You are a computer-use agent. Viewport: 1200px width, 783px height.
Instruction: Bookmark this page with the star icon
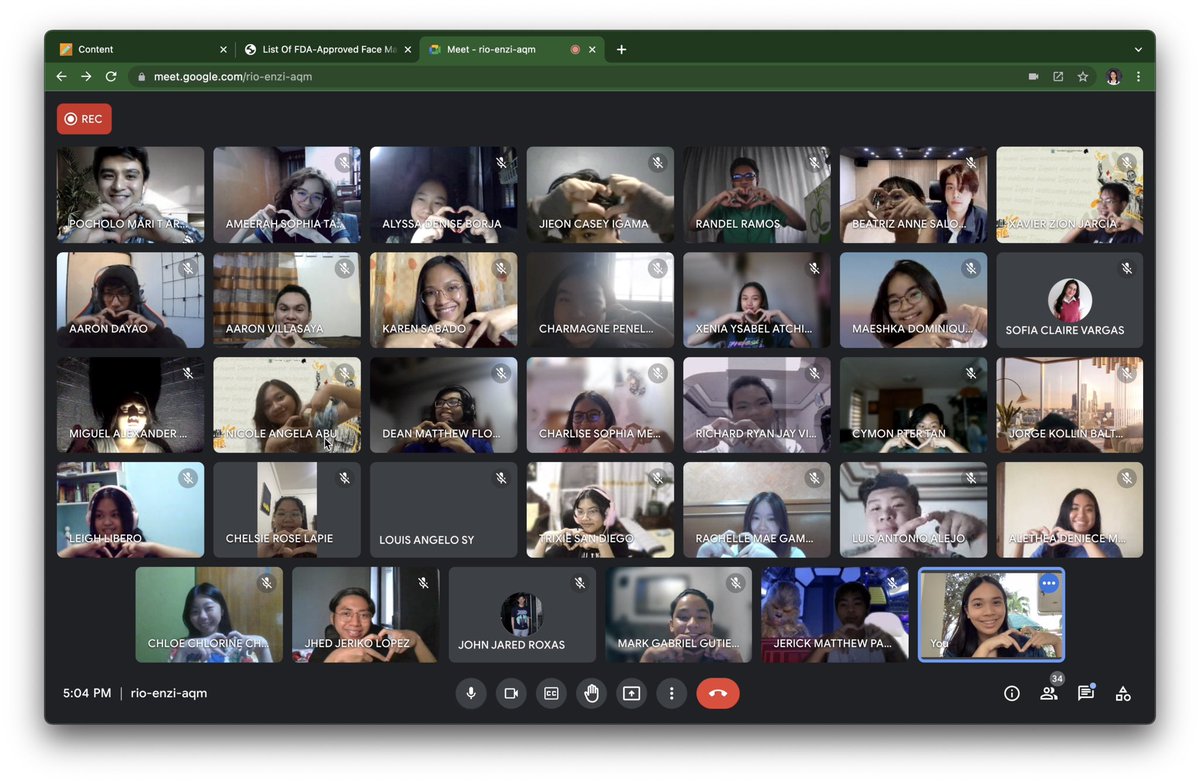tap(1083, 76)
